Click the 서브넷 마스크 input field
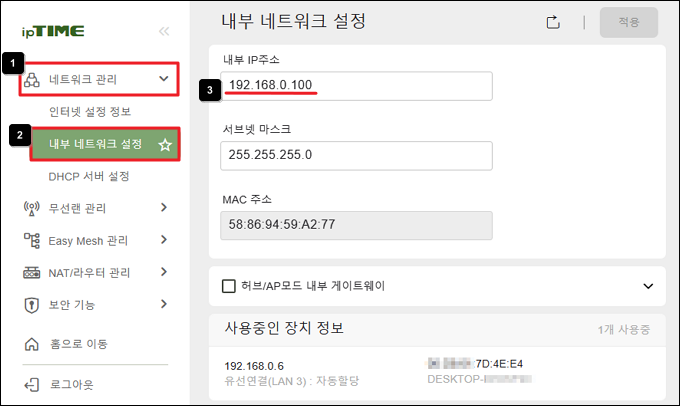This screenshot has width=680, height=406. (356, 155)
